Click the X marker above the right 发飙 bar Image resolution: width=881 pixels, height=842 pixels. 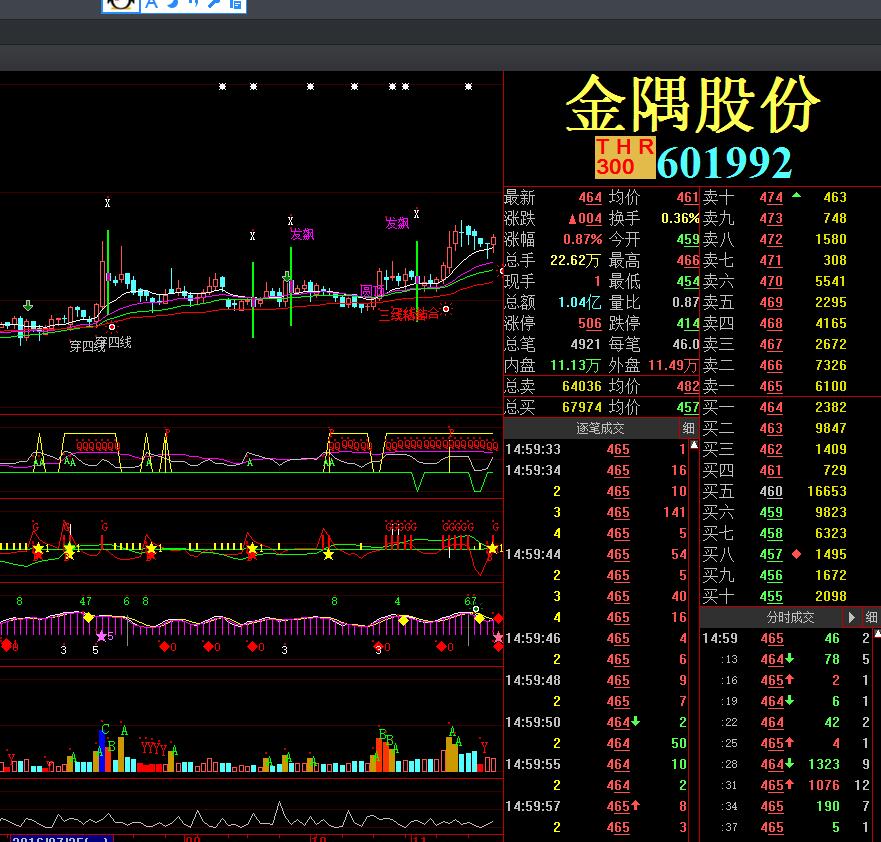[416, 214]
